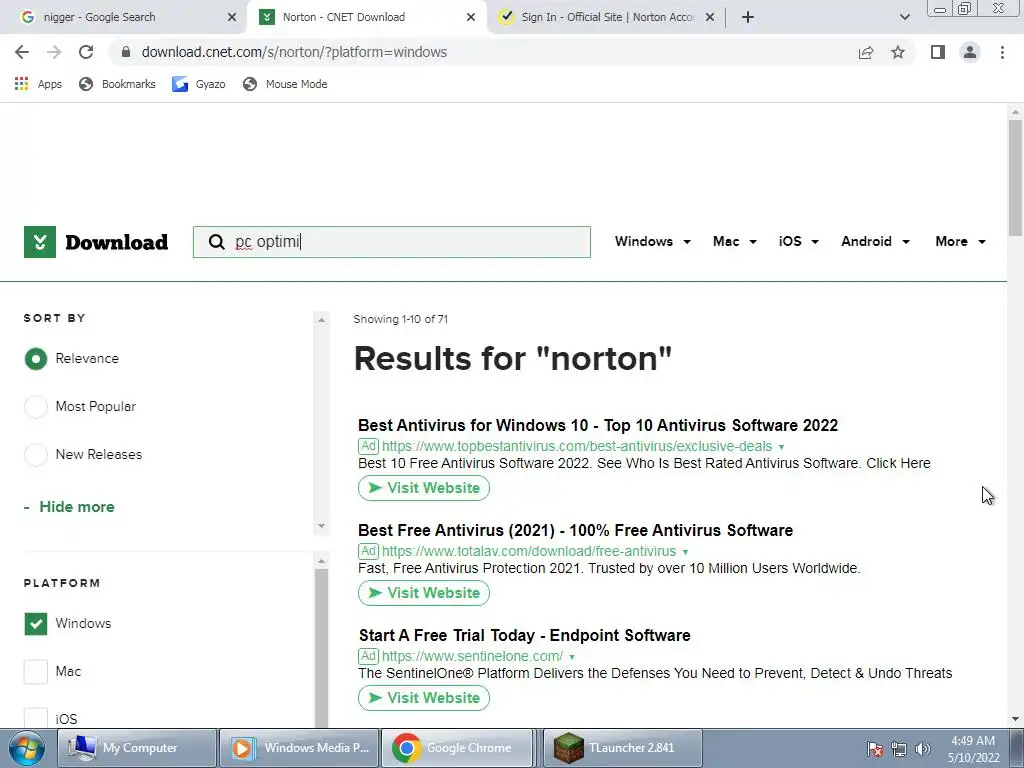Switch to TLauncher 2.841 in taskbar
The width and height of the screenshot is (1024, 768).
point(622,748)
